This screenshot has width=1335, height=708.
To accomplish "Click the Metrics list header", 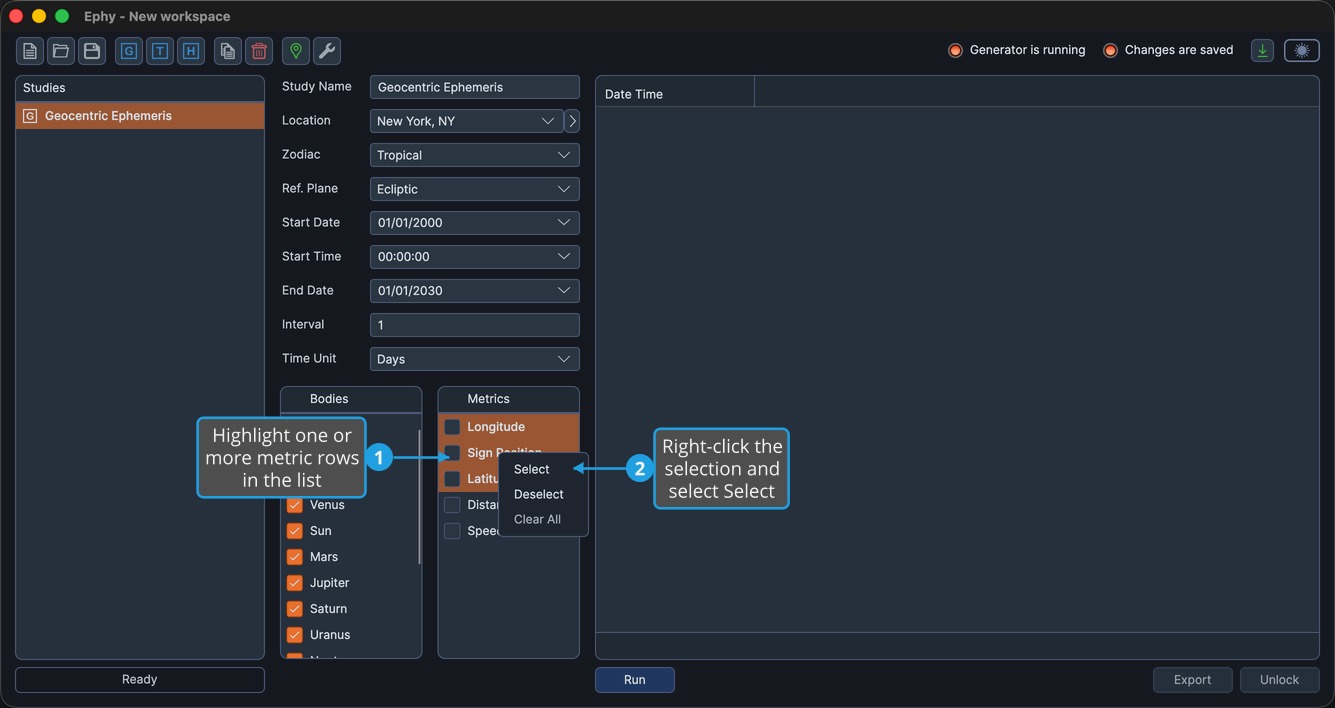I will coord(508,399).
